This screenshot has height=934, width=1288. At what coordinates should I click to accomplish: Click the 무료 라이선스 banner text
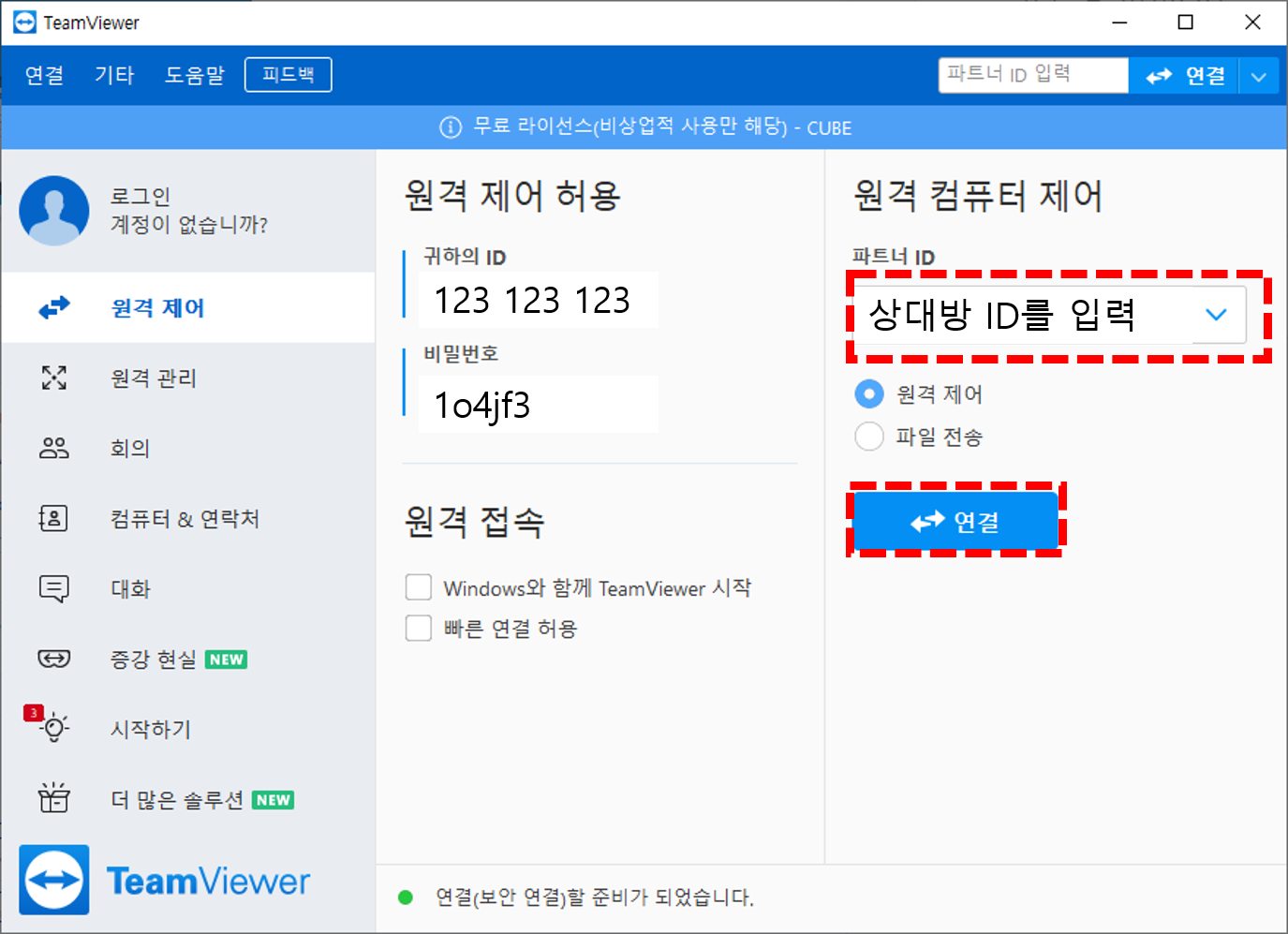(662, 126)
